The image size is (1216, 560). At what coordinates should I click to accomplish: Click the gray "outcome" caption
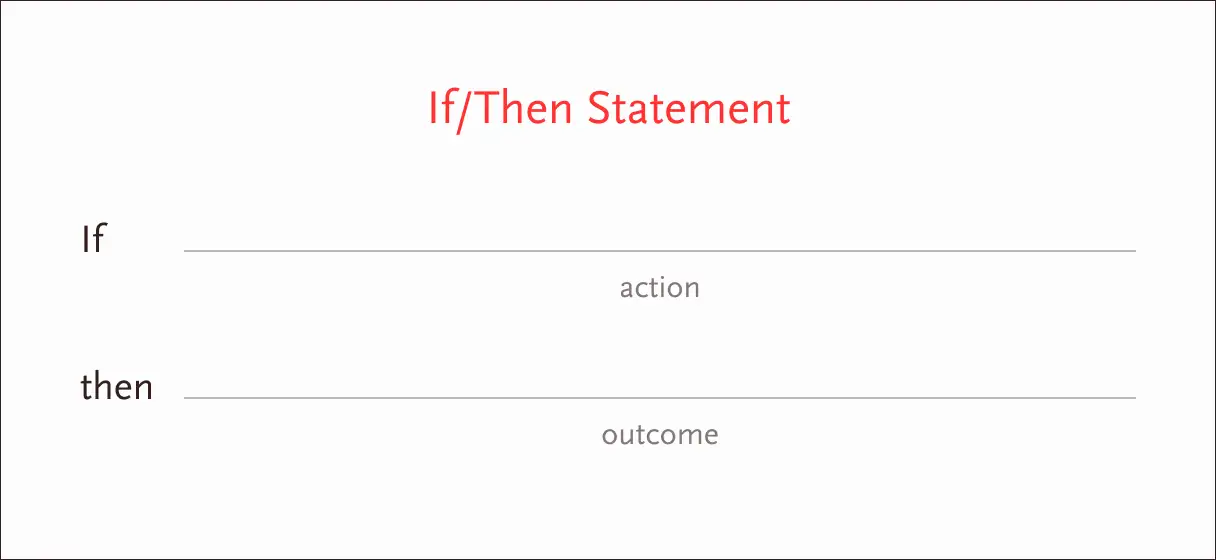point(660,435)
